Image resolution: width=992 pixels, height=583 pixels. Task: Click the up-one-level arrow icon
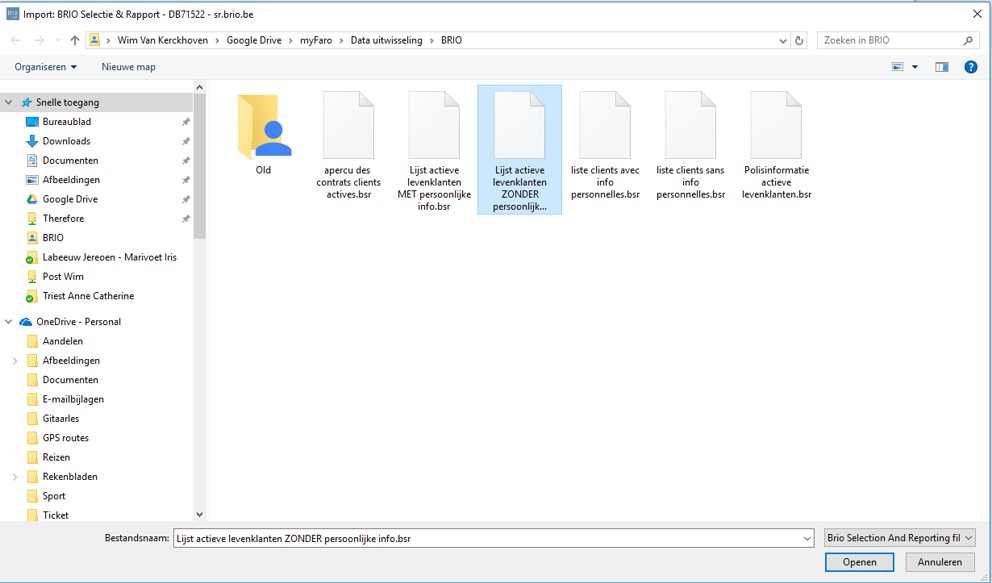75,41
